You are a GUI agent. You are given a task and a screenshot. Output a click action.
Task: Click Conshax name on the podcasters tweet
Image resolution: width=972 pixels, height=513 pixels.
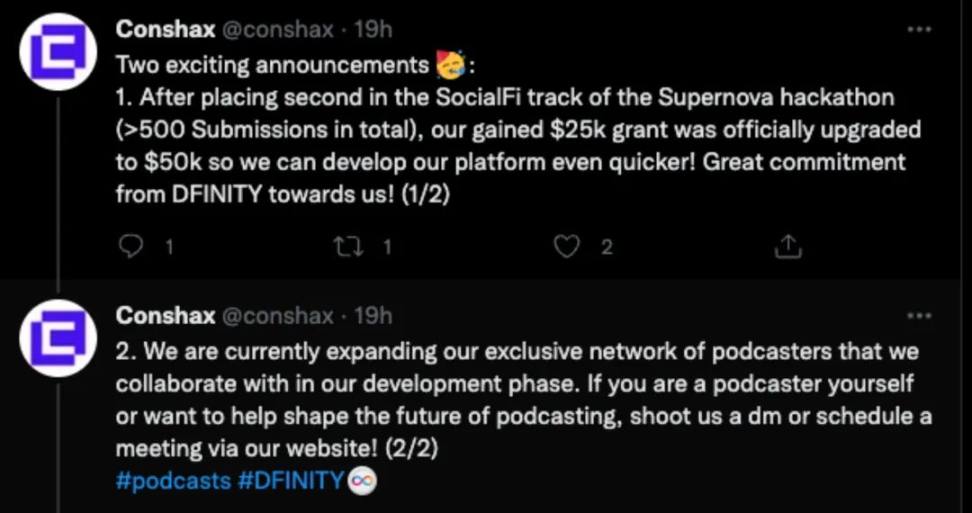(165, 316)
